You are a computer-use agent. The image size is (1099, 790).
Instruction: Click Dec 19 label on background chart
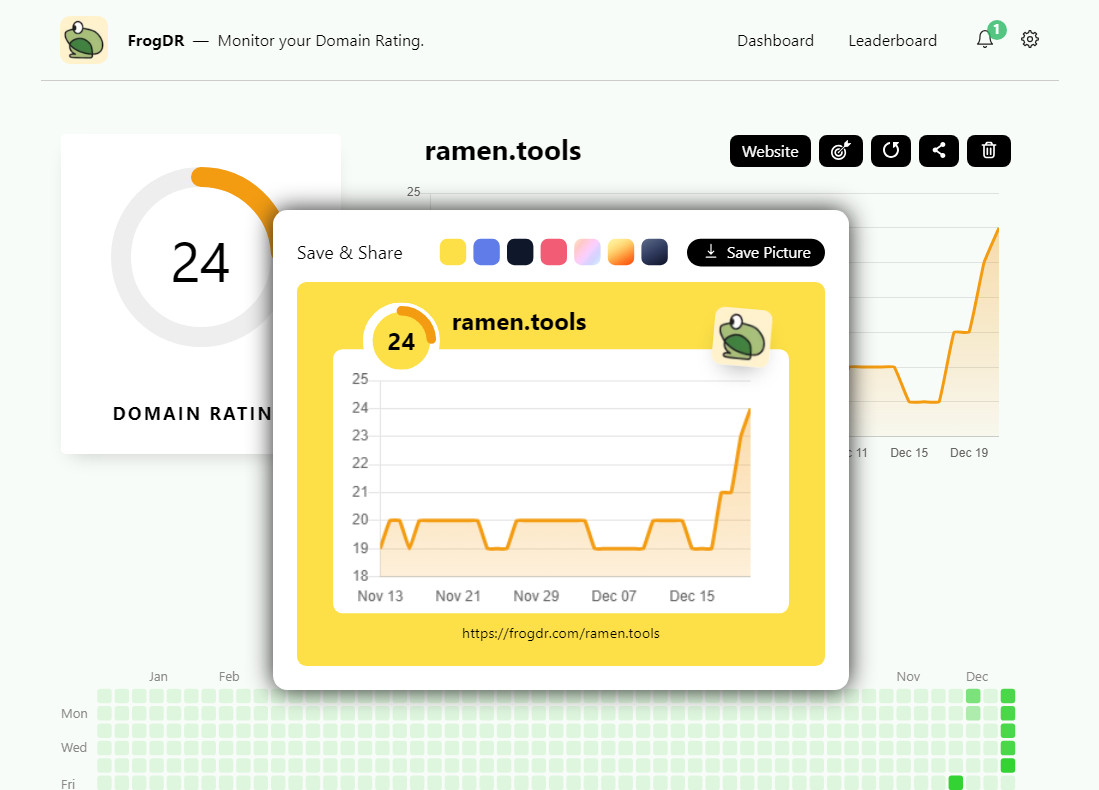tap(969, 453)
